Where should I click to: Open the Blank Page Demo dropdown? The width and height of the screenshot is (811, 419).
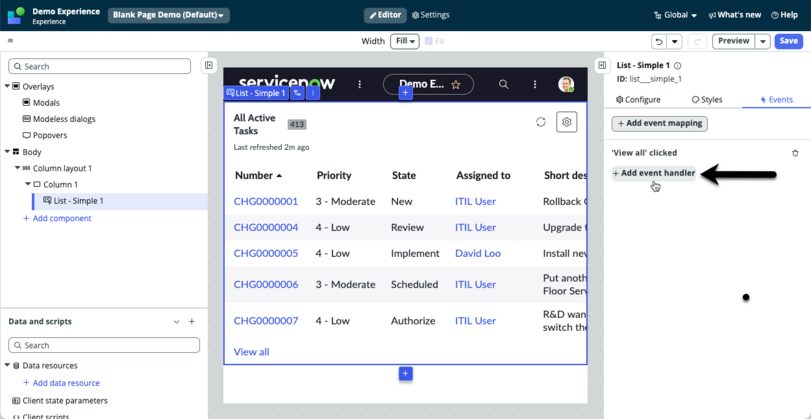point(169,16)
